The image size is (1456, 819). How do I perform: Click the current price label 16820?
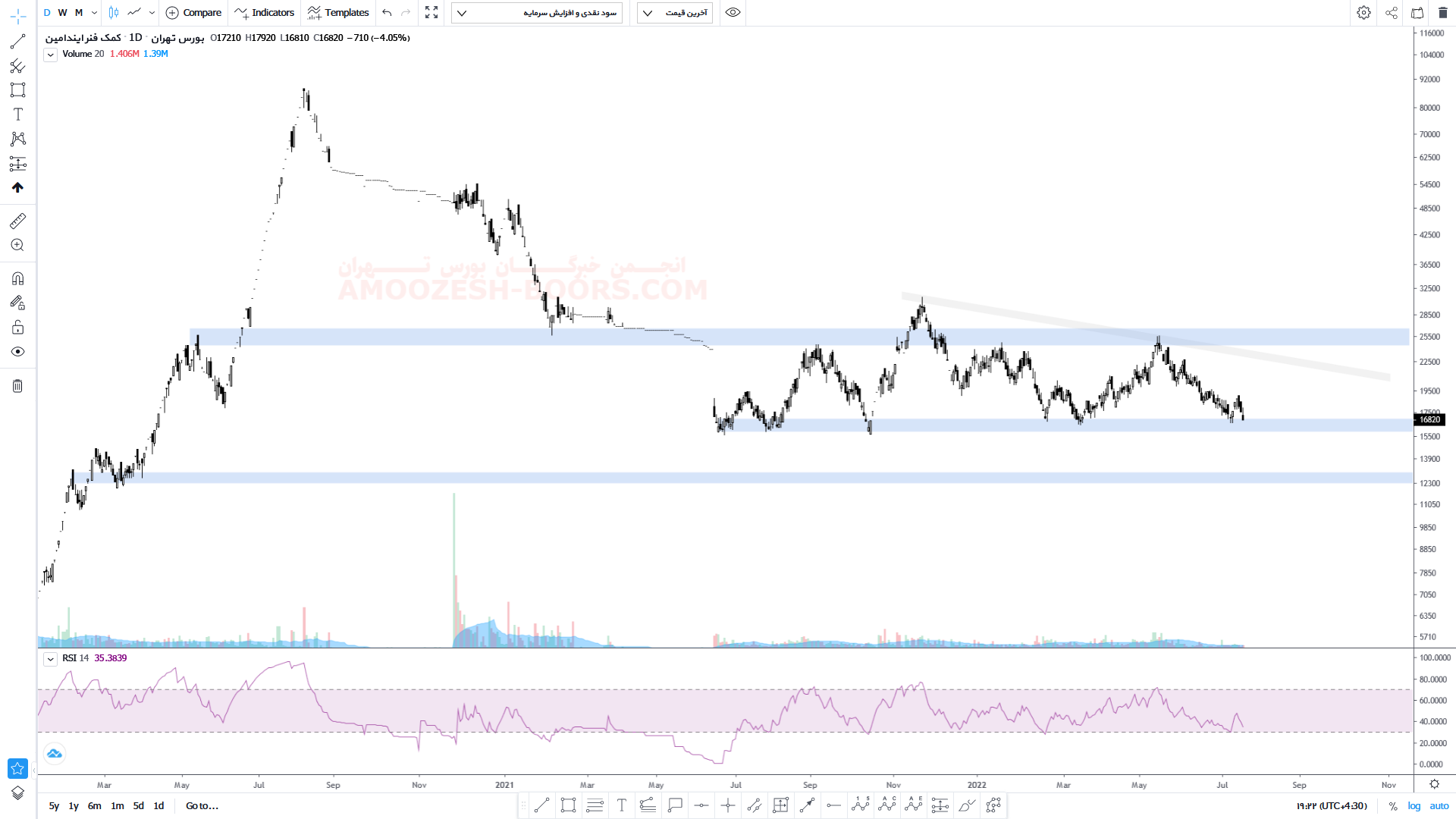[x=1429, y=419]
